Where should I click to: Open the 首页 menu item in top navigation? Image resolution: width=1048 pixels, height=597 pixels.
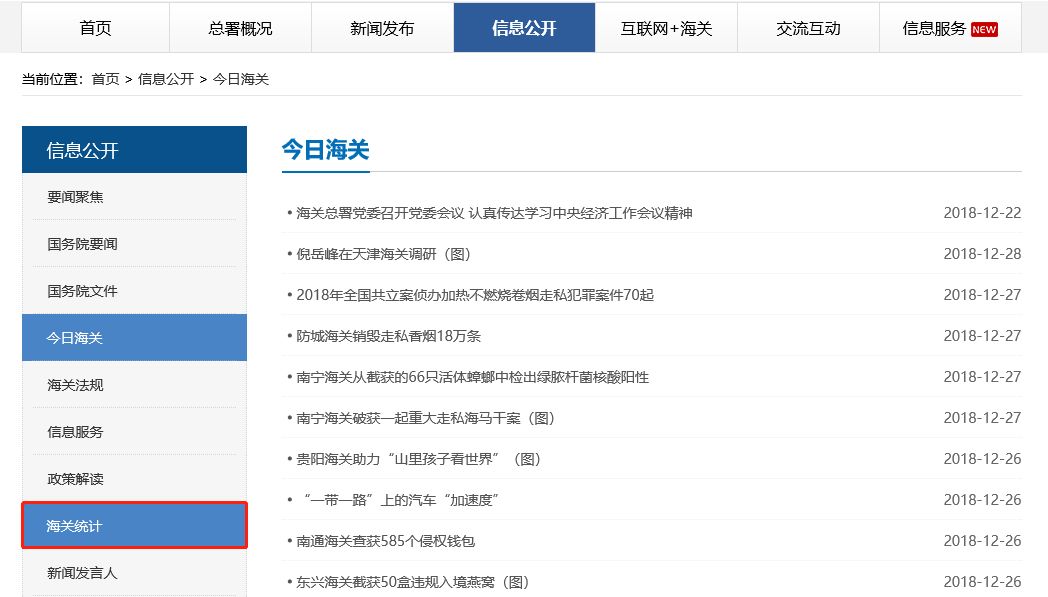tap(94, 28)
